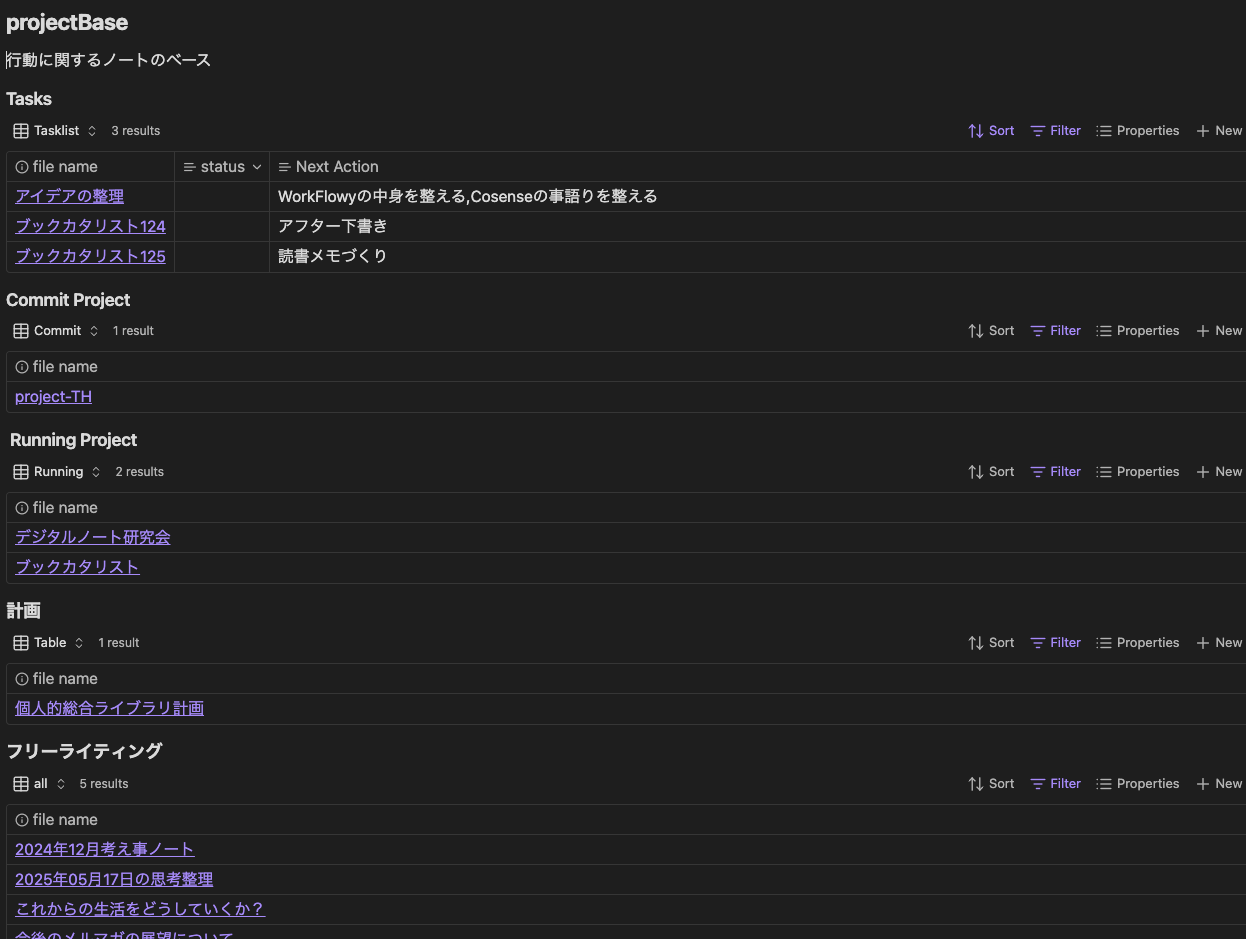
Task: Click the フリーライティング heading
Action: [84, 751]
